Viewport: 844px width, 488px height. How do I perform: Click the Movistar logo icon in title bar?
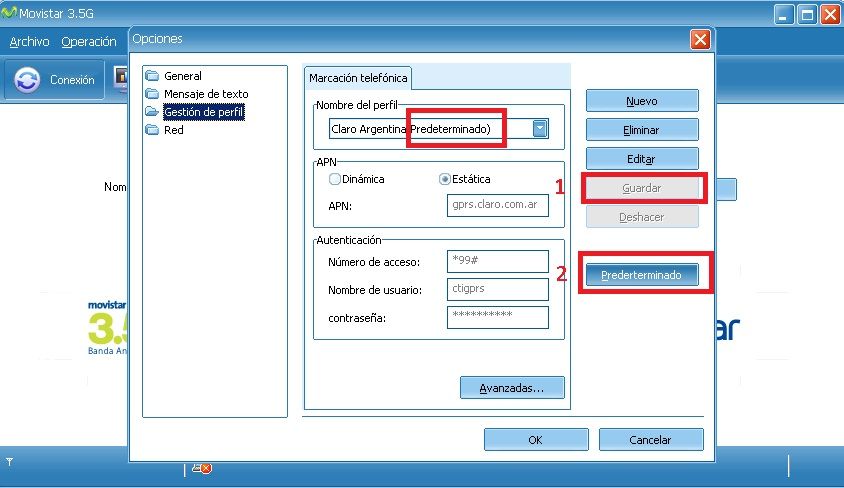coord(9,12)
